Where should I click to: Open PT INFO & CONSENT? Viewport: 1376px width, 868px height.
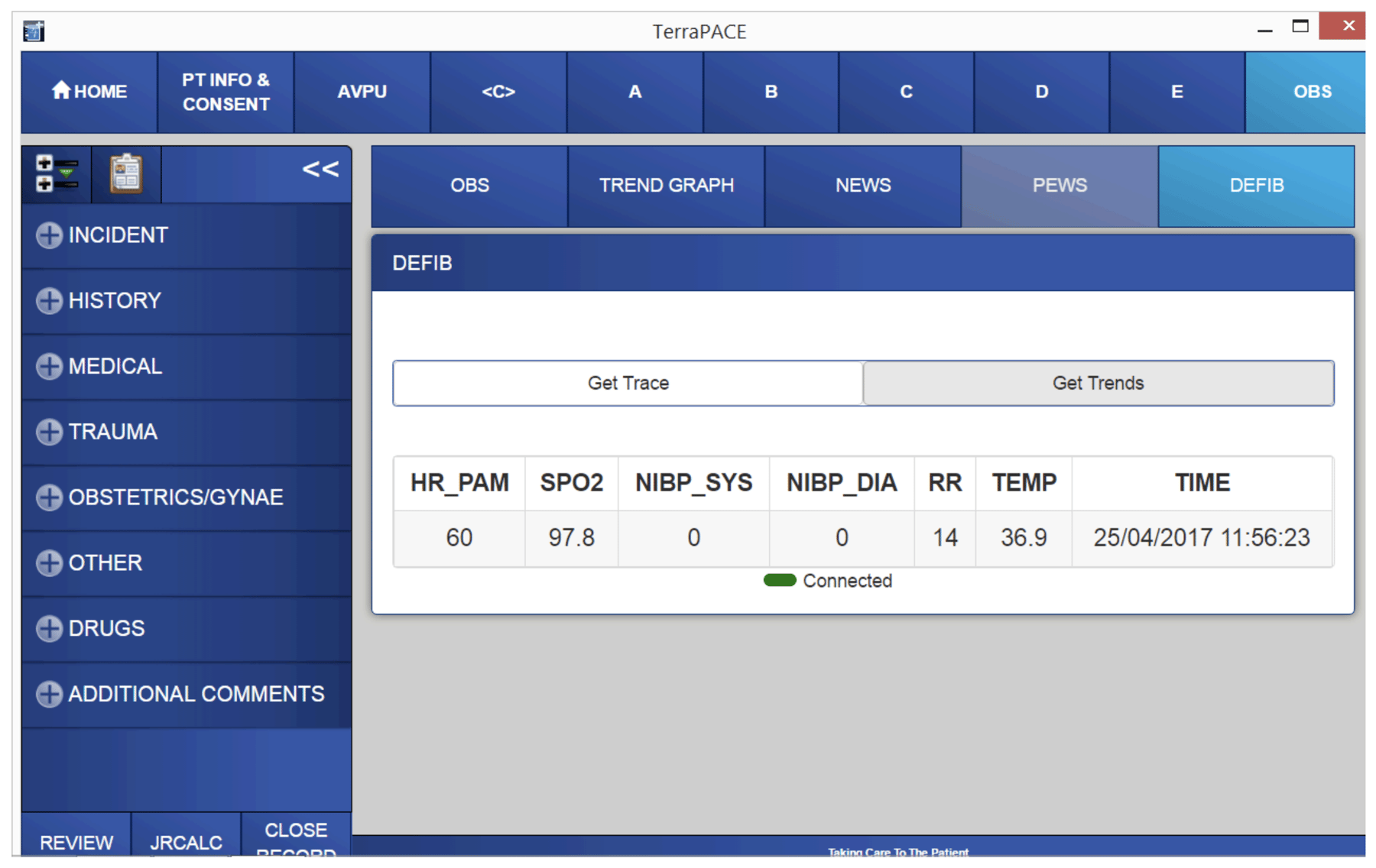pyautogui.click(x=225, y=92)
